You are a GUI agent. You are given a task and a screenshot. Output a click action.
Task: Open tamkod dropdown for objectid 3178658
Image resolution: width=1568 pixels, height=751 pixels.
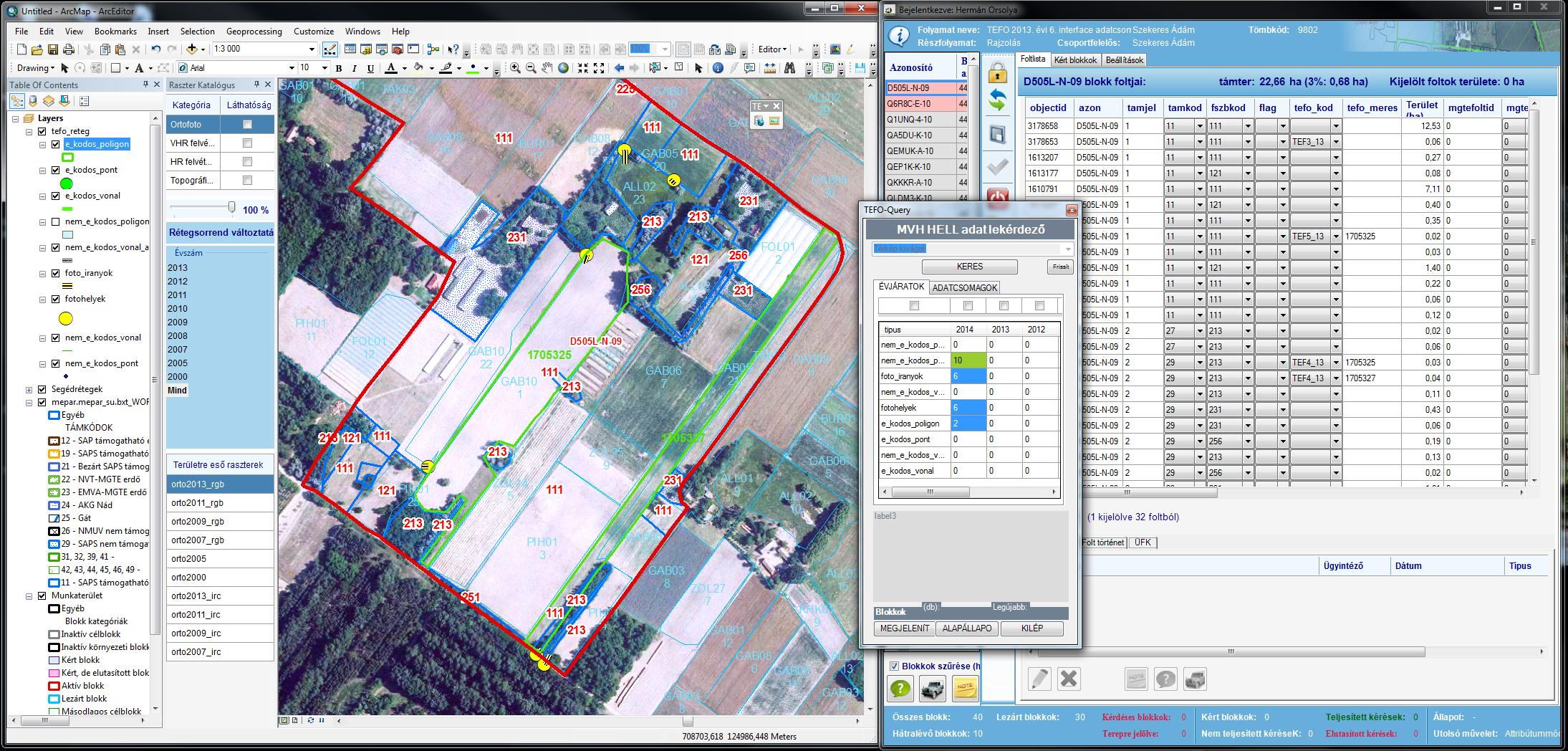[x=1200, y=126]
